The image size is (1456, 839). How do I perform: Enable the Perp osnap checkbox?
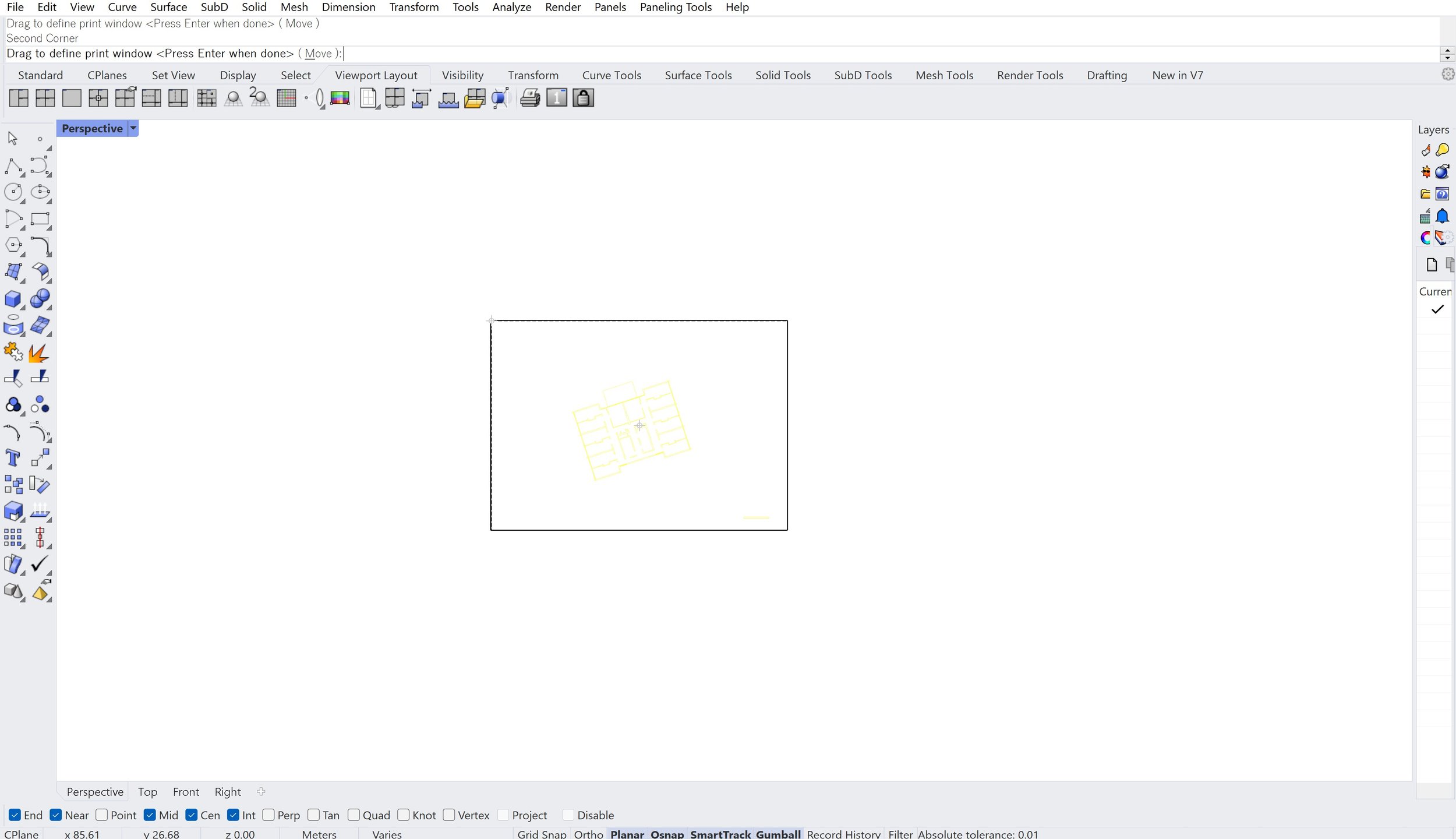pyautogui.click(x=268, y=815)
